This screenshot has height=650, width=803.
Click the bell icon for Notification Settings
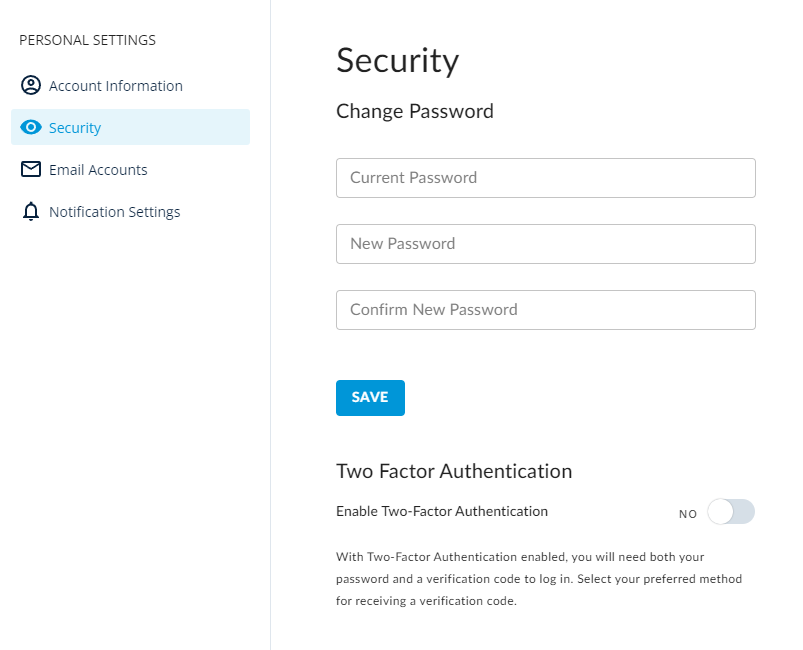(x=30, y=211)
